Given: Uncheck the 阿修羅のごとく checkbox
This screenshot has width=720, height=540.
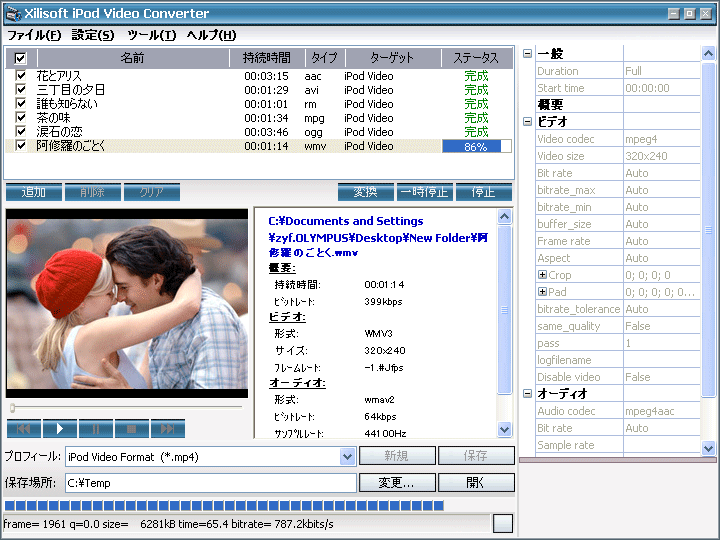Looking at the screenshot, I should [21, 146].
